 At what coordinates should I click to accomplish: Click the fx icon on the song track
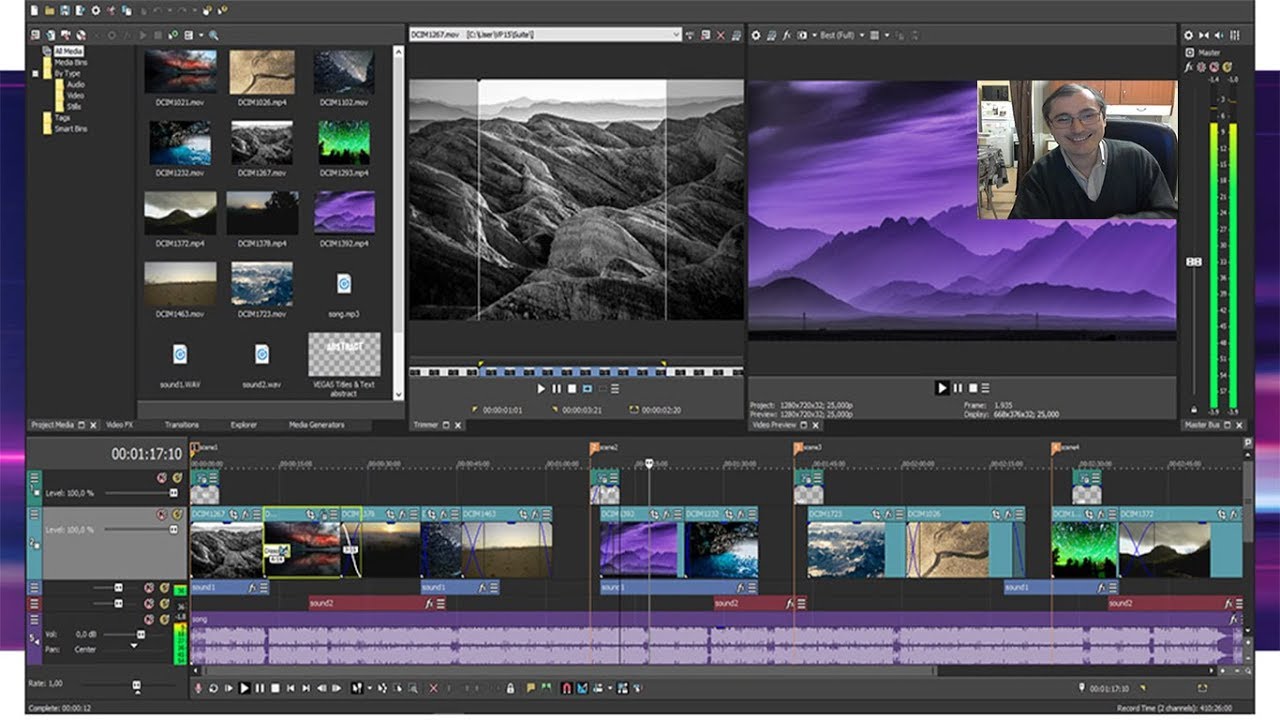[x=1234, y=620]
